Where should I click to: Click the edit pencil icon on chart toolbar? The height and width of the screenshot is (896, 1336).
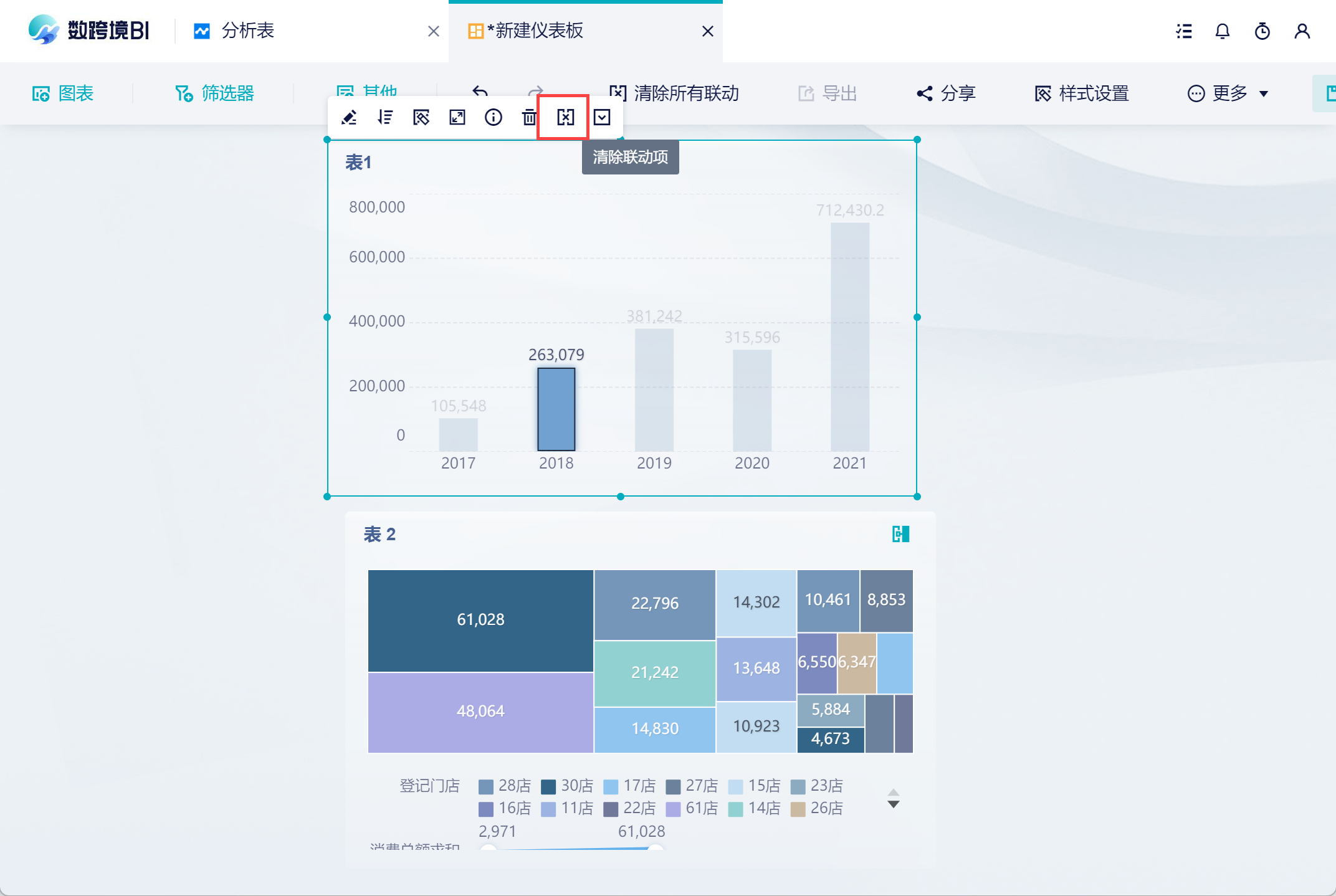349,117
